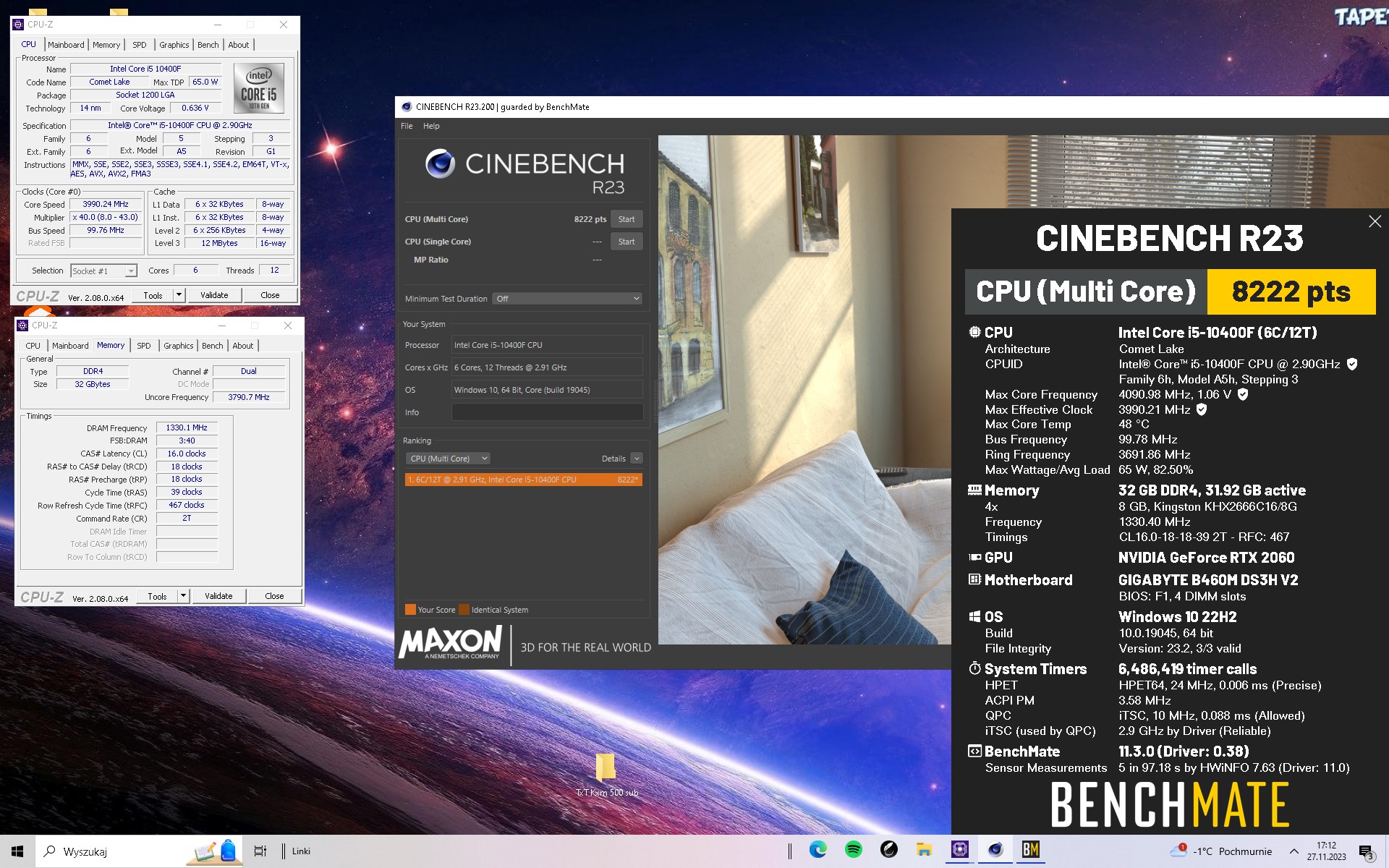
Task: Start the CPU Multi Core test
Action: point(626,219)
